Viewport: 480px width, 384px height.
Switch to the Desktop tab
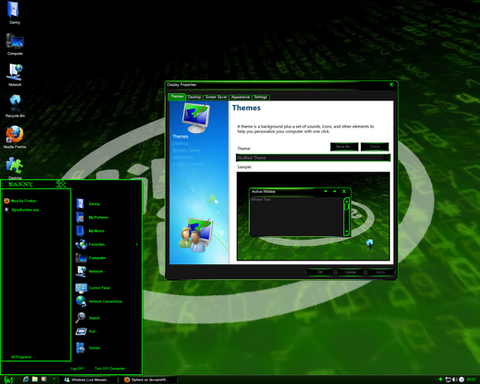(194, 97)
